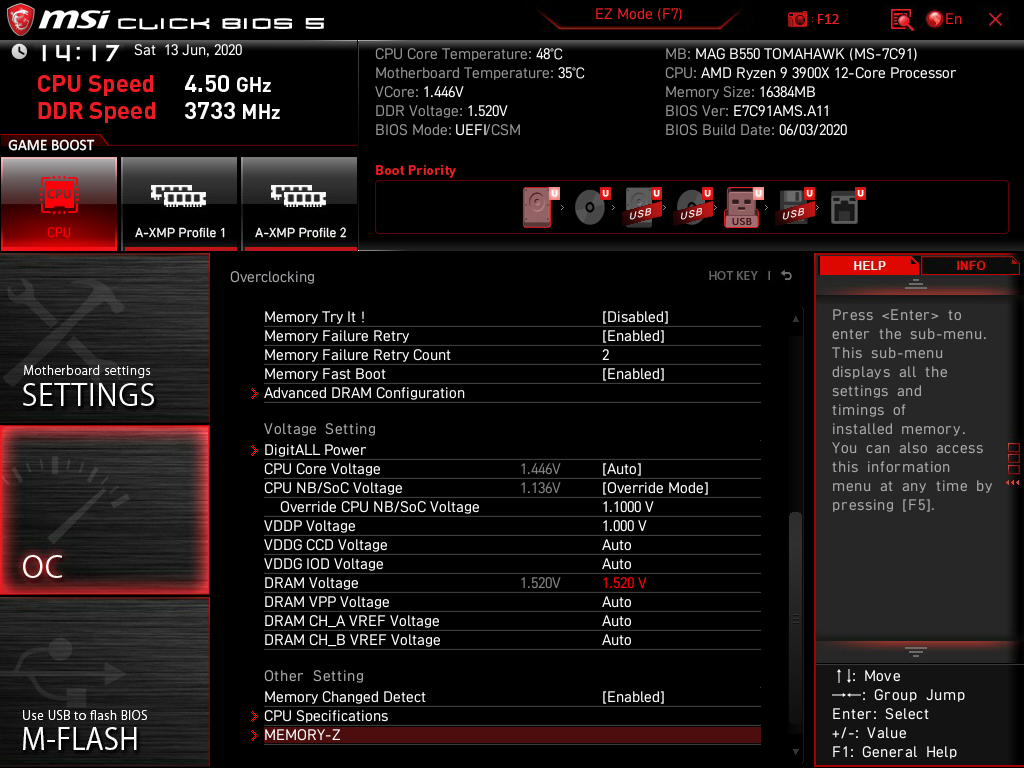Viewport: 1024px width, 768px height.
Task: Select DRAM VPP Voltage row
Action: pyautogui.click(x=512, y=601)
